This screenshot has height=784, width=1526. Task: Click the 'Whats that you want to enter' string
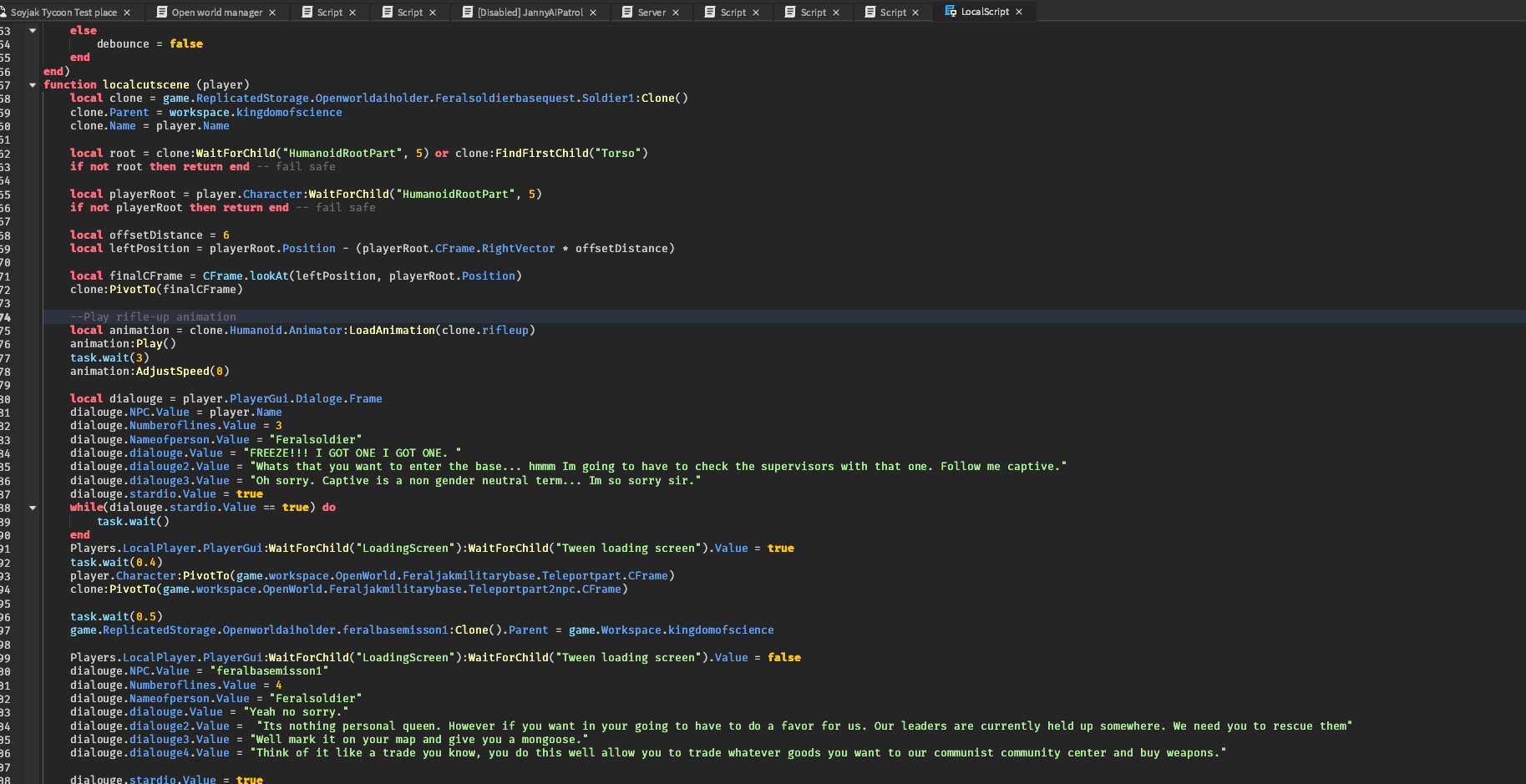coord(658,466)
